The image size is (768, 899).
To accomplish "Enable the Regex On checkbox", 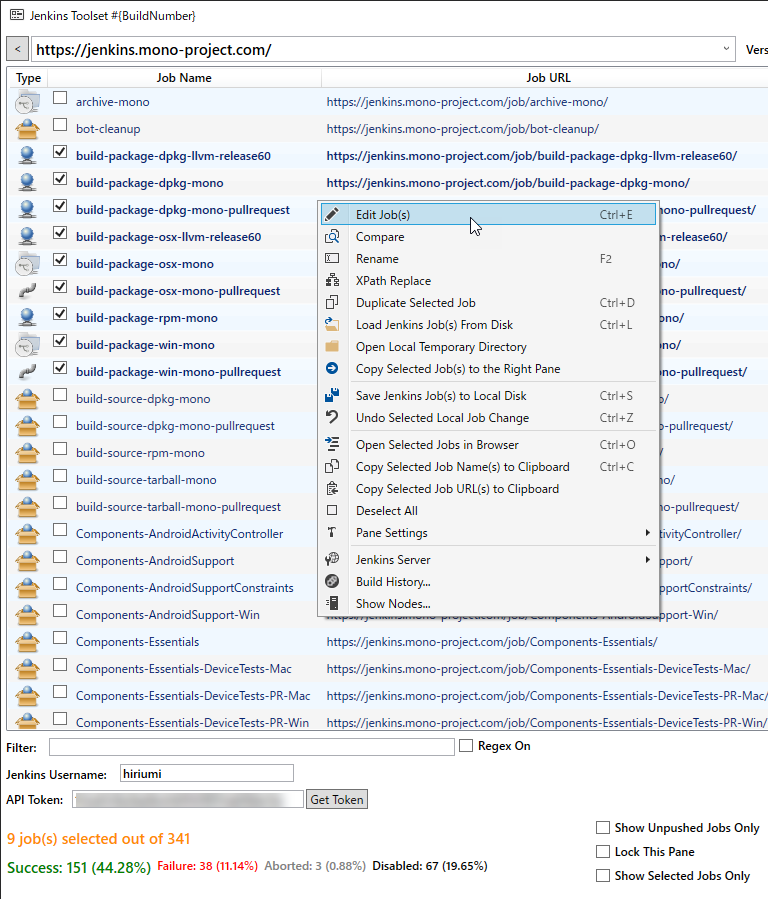I will [x=466, y=746].
